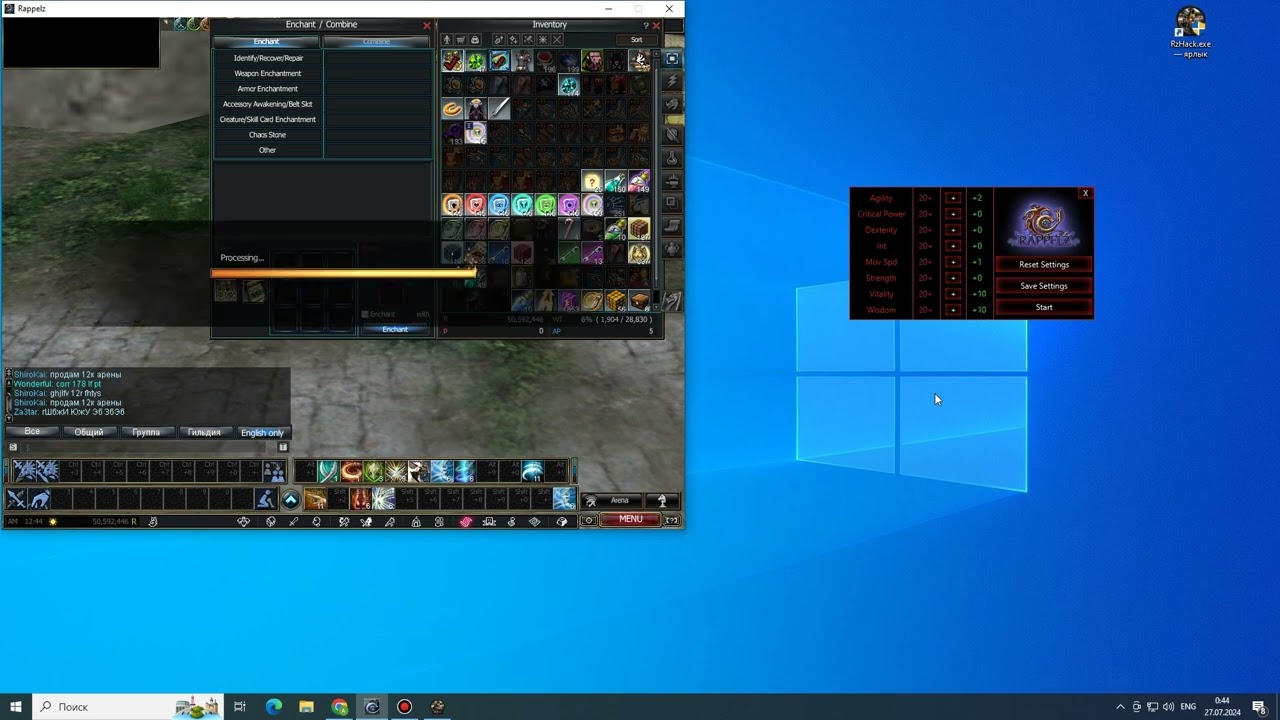Open the cart icon in inventory toolbar

461,40
